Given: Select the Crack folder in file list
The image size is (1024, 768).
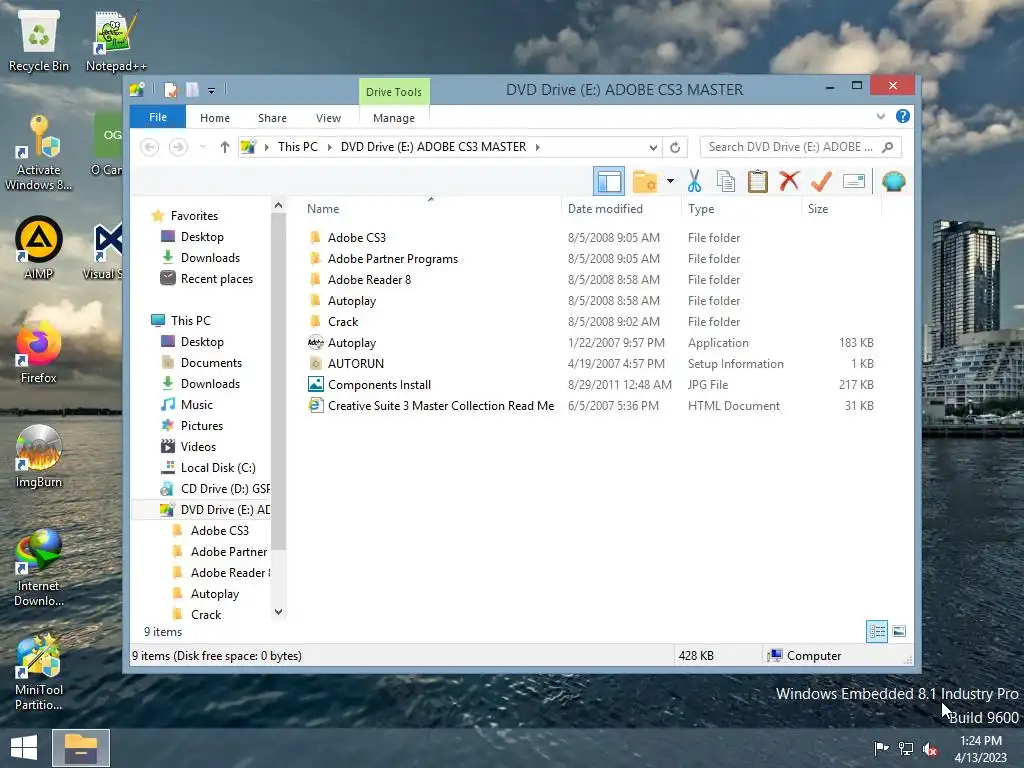Looking at the screenshot, I should [x=343, y=321].
